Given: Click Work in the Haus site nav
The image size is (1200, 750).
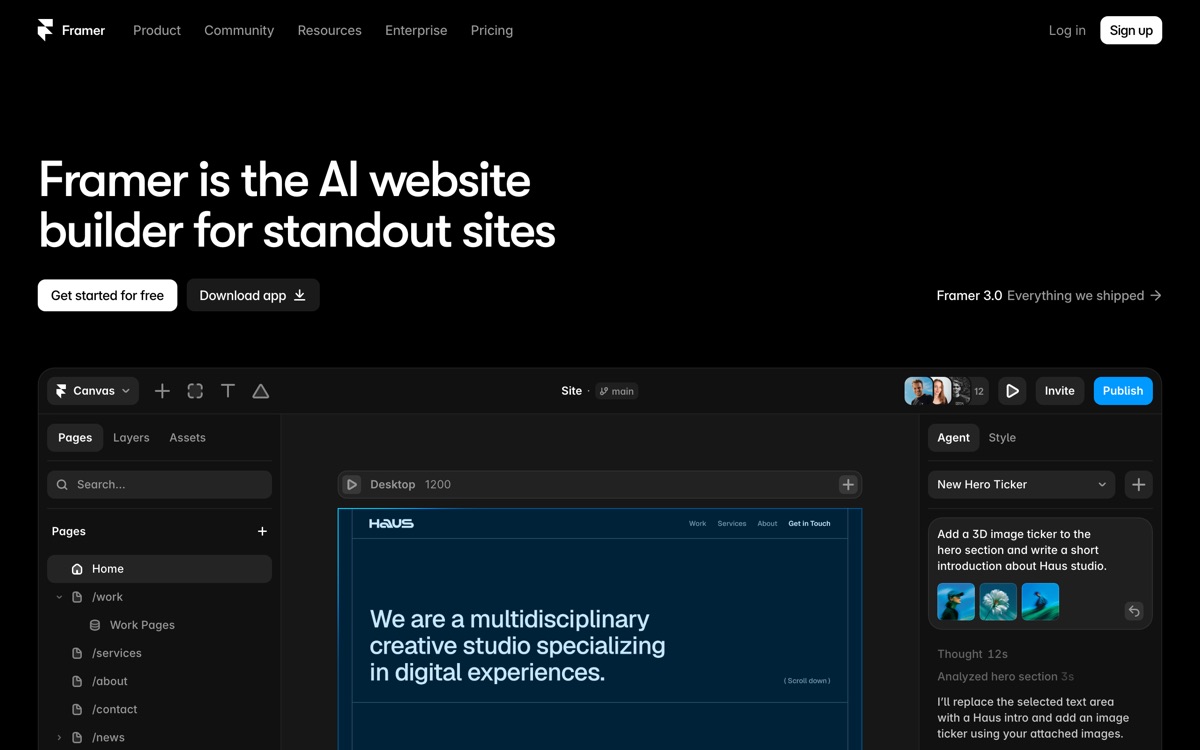Looking at the screenshot, I should 698,523.
